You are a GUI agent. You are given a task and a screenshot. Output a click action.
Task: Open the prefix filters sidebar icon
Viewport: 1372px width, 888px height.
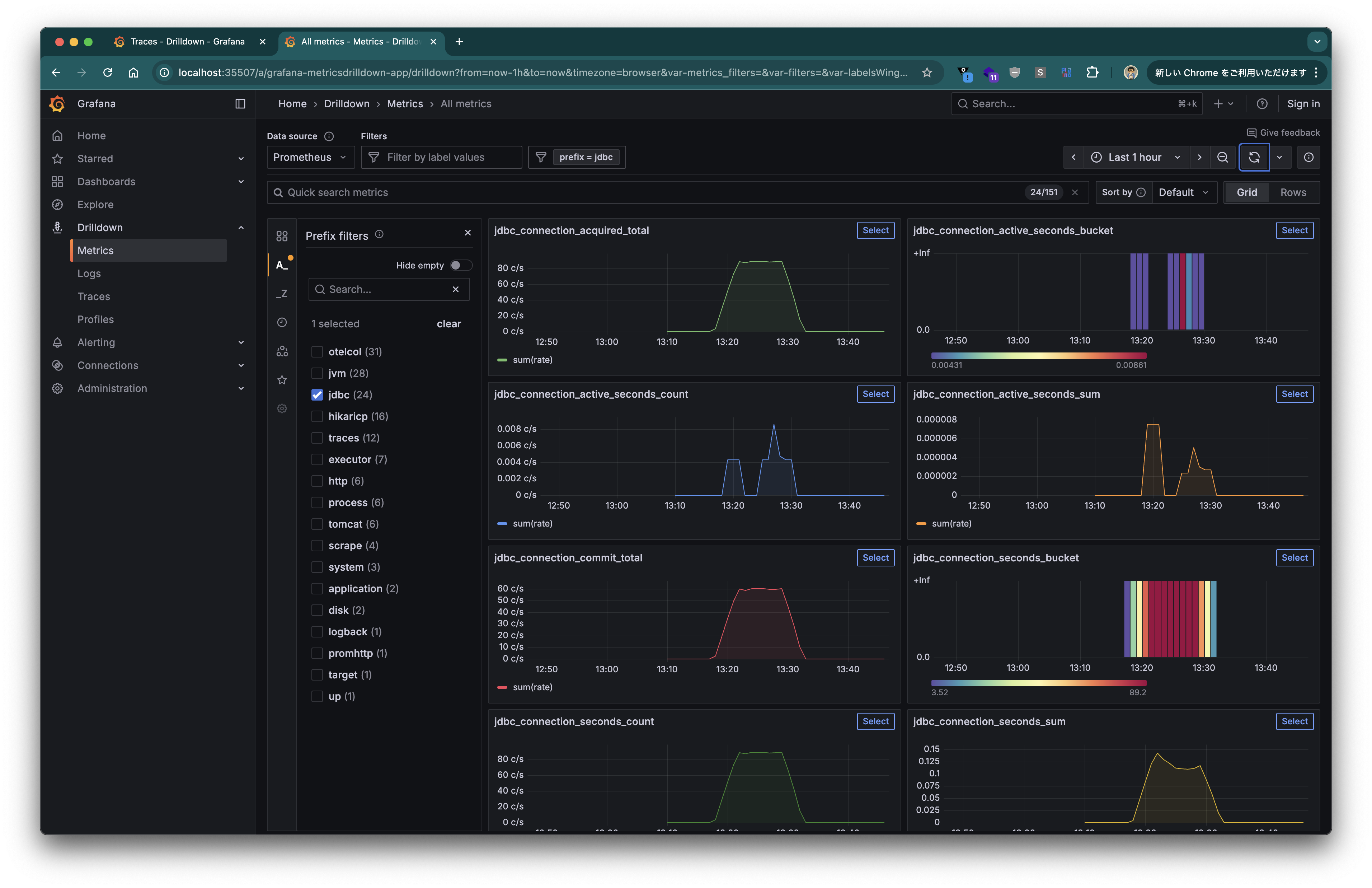pyautogui.click(x=282, y=265)
